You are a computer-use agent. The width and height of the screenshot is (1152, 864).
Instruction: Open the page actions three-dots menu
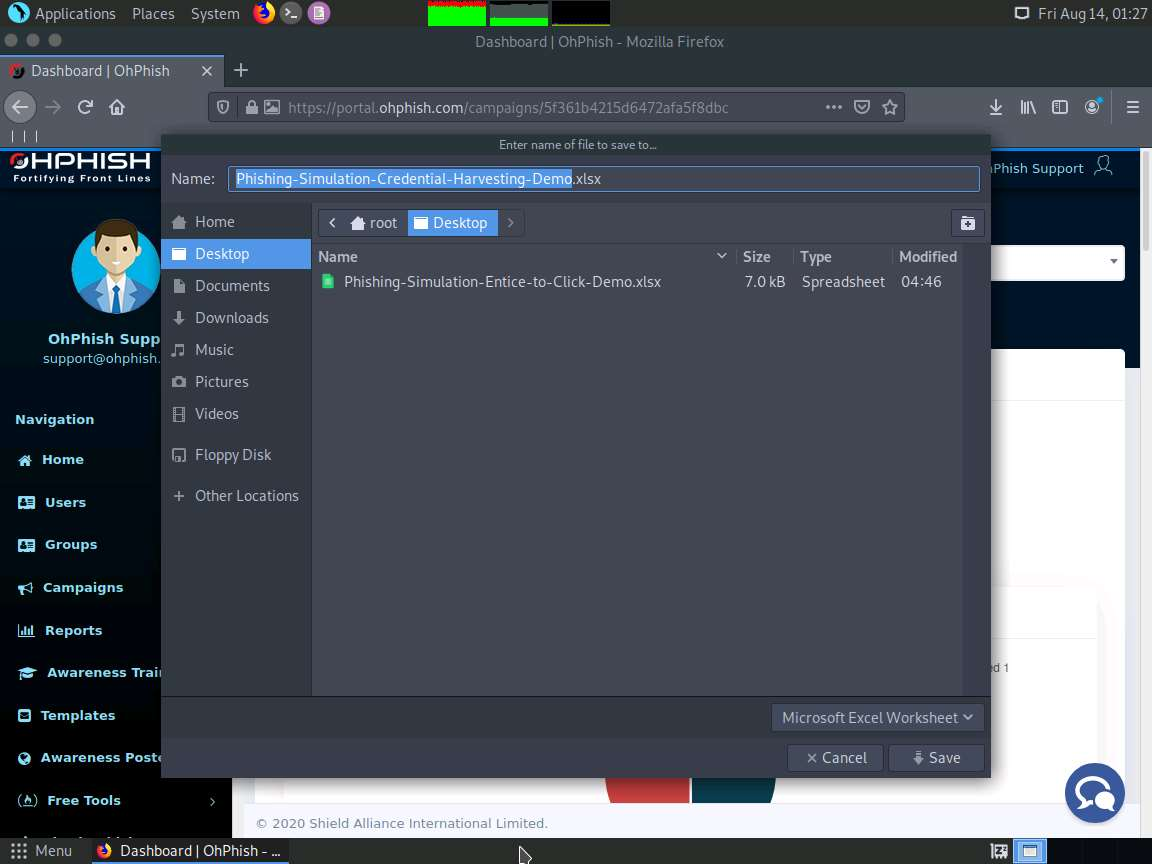pos(833,107)
